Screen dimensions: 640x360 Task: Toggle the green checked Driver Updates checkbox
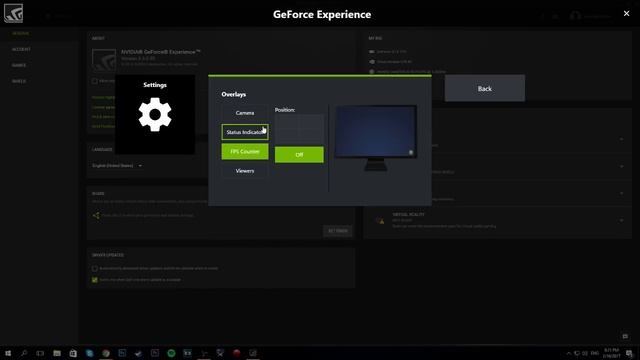[95, 280]
